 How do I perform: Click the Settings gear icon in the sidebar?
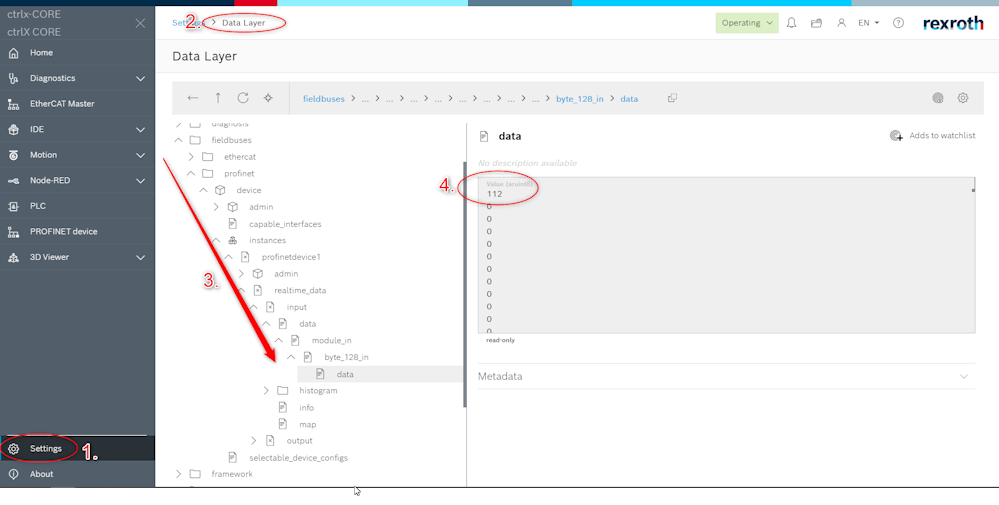[x=13, y=448]
